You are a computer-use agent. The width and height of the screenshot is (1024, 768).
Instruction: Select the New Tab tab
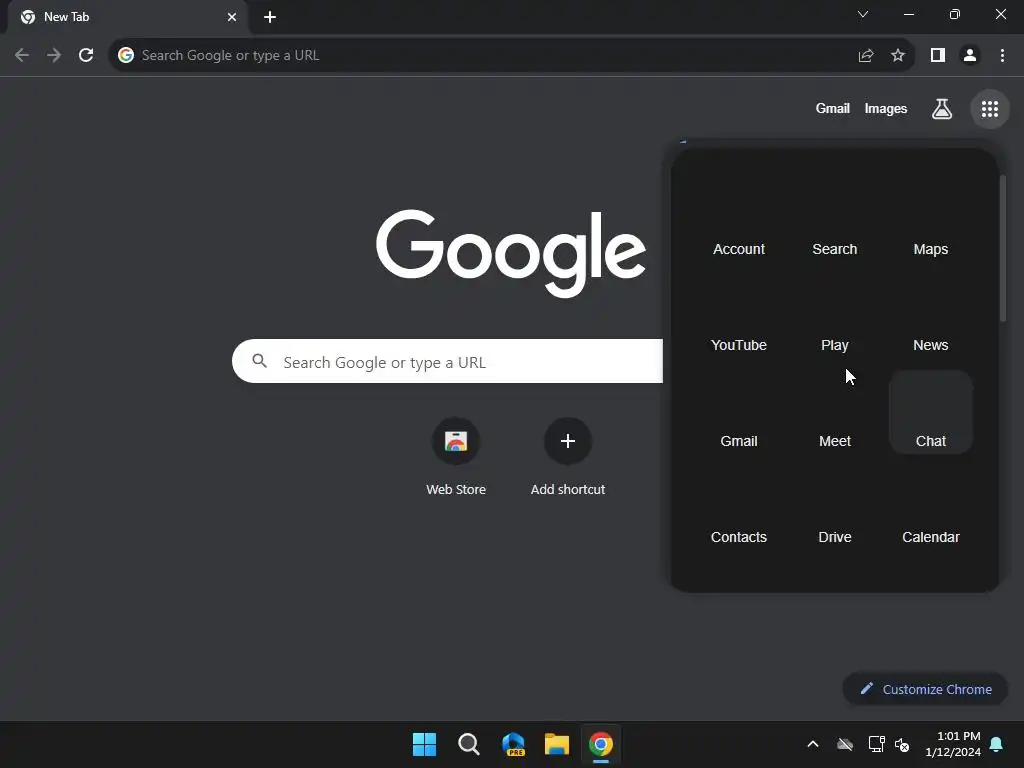128,17
